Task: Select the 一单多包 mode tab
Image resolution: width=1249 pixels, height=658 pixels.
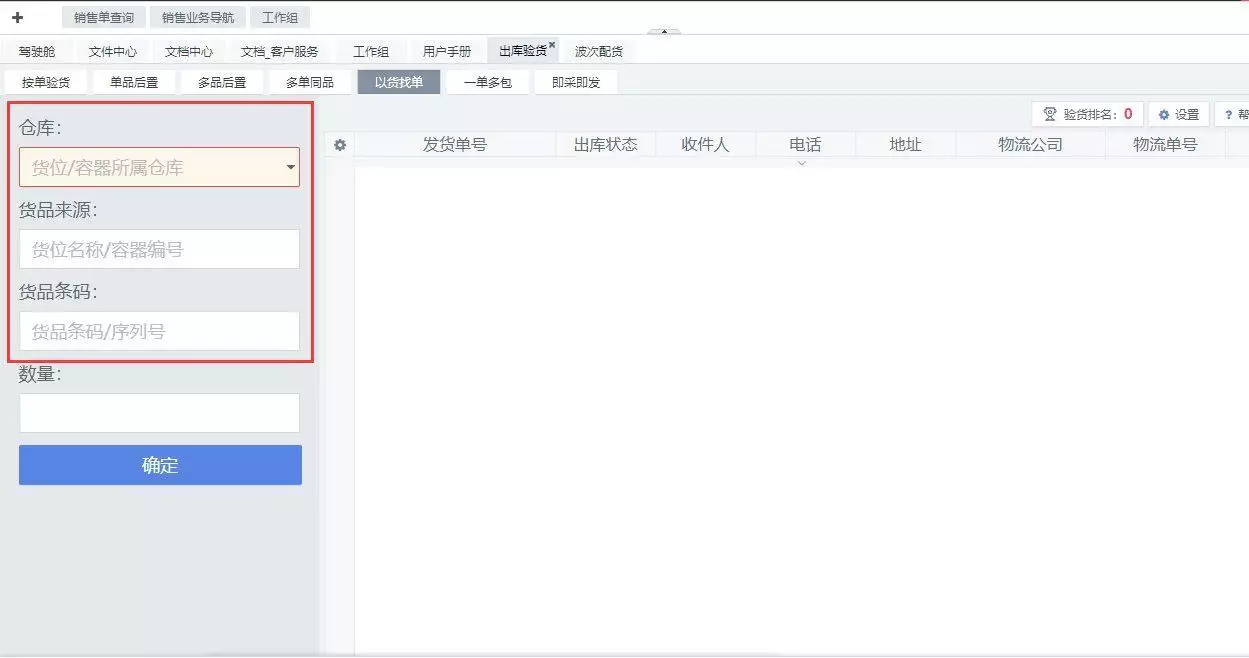Action: [487, 82]
